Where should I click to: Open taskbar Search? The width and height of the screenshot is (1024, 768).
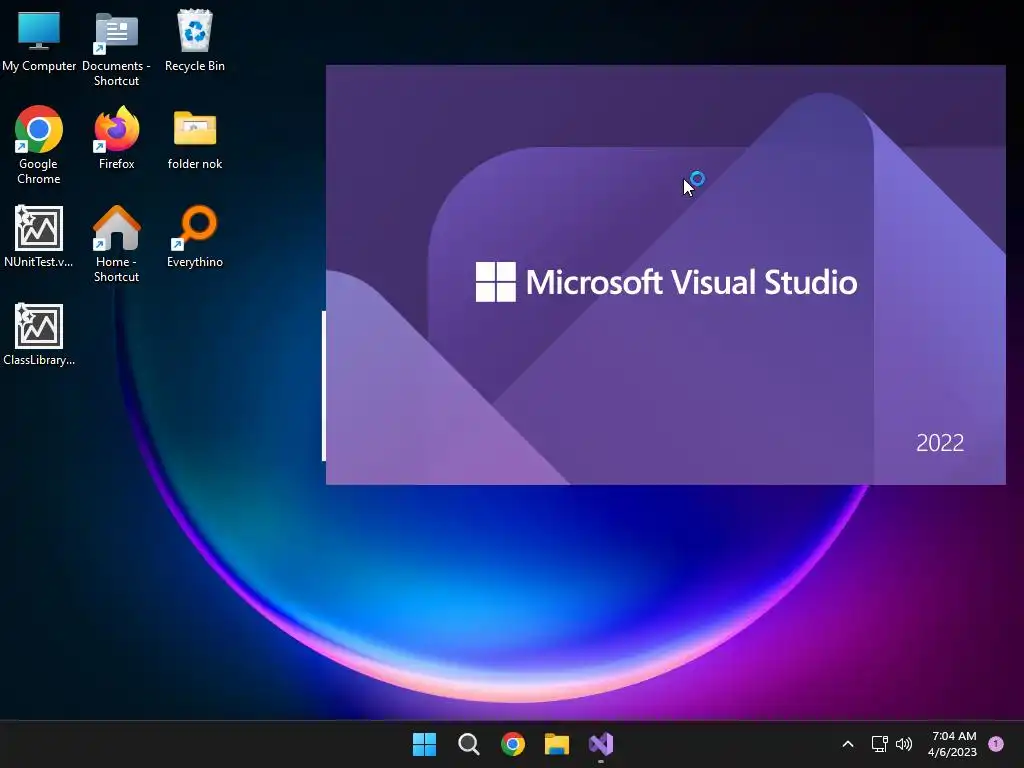[x=468, y=744]
